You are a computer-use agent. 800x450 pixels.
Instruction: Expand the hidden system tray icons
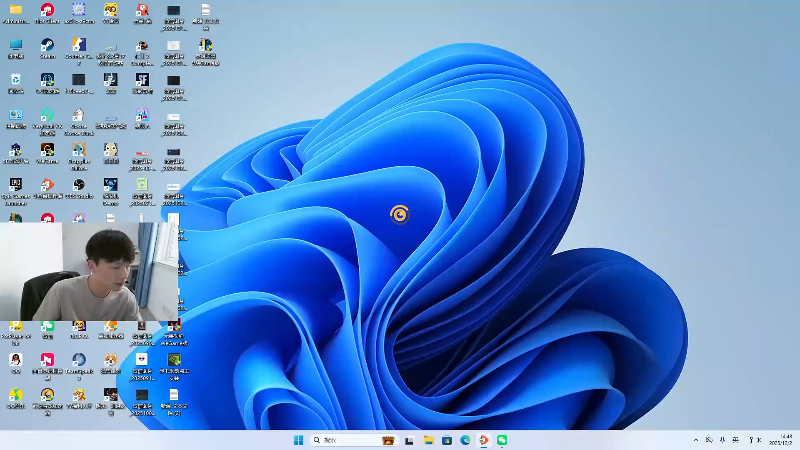click(x=696, y=440)
